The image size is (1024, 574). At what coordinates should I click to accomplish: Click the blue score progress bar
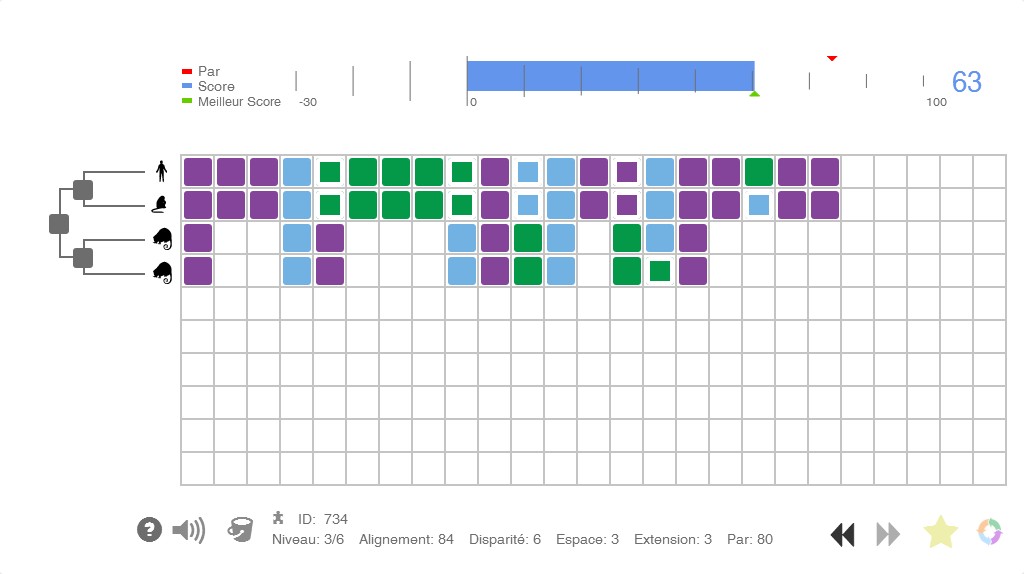(610, 76)
